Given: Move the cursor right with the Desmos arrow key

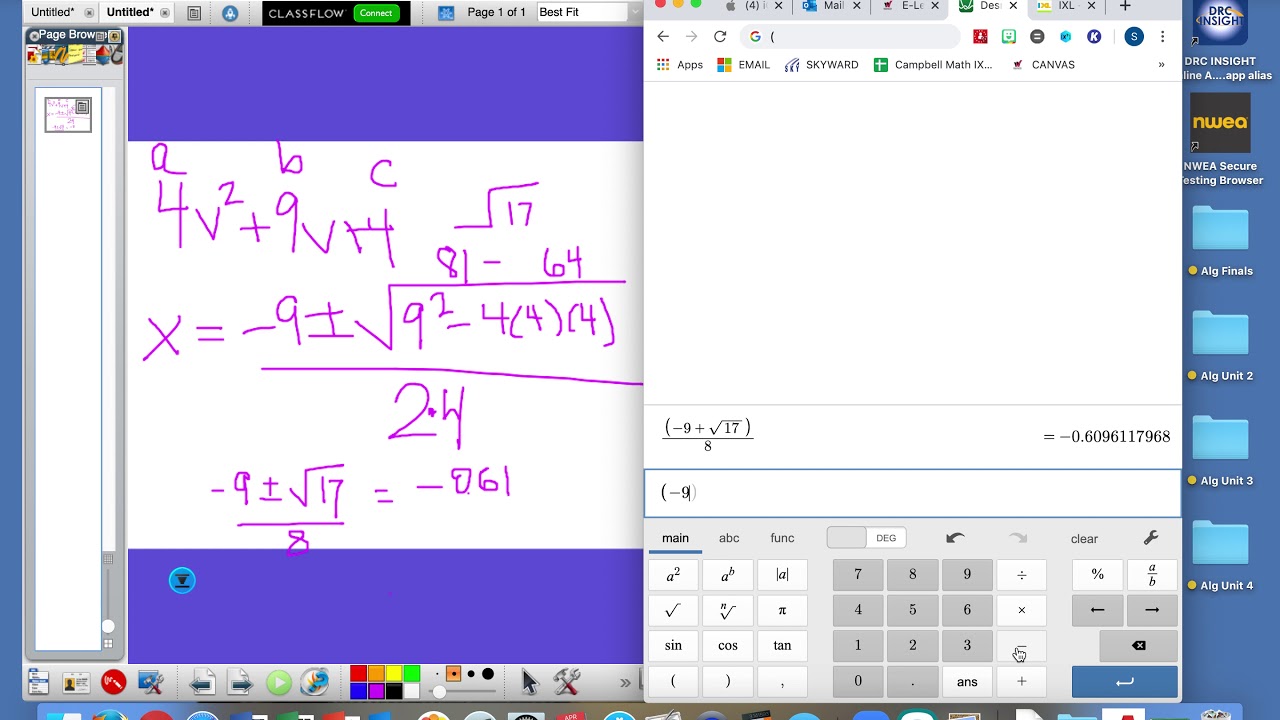Looking at the screenshot, I should [x=1152, y=610].
